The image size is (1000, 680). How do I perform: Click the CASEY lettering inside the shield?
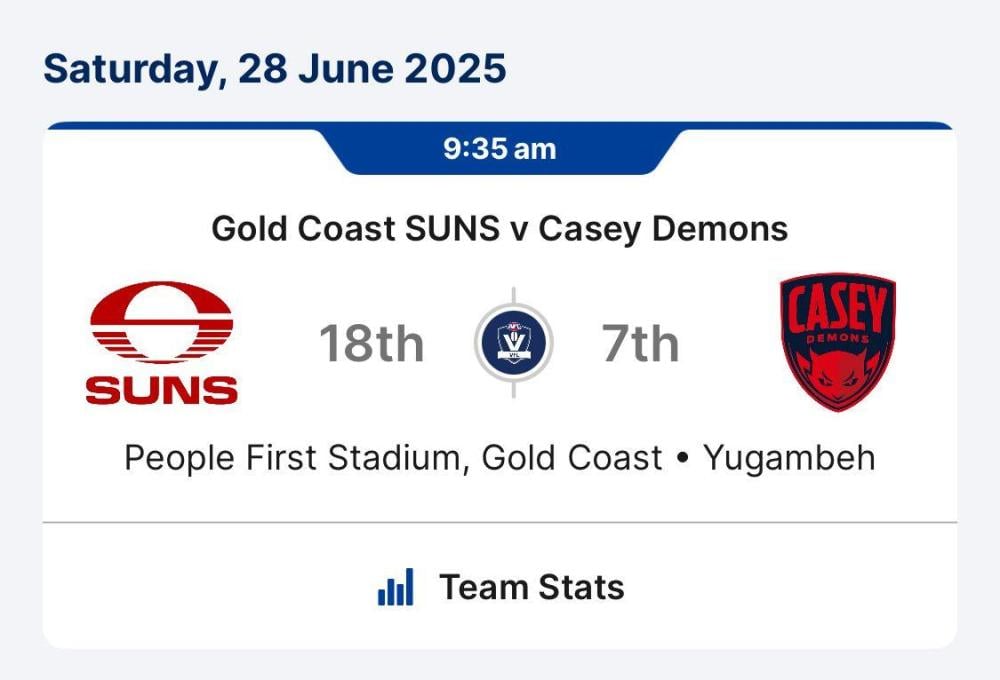point(838,309)
